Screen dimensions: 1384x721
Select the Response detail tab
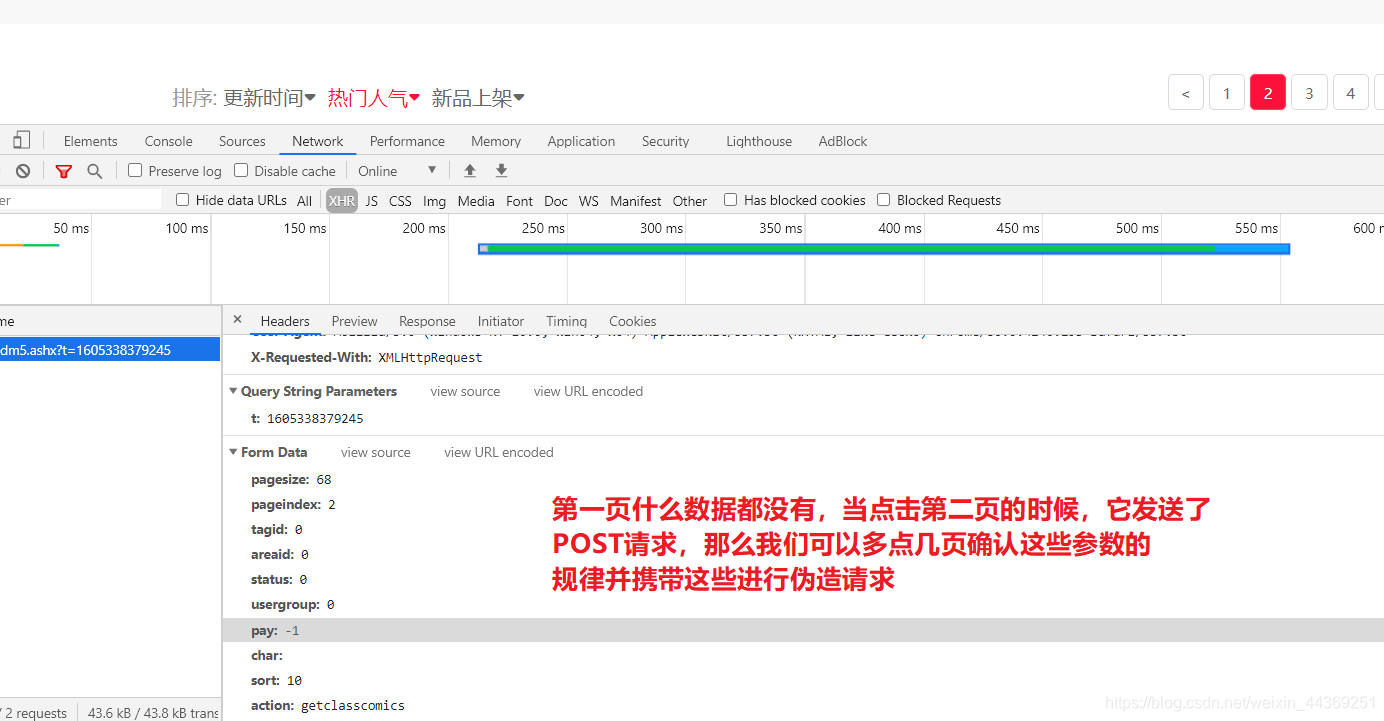click(427, 321)
